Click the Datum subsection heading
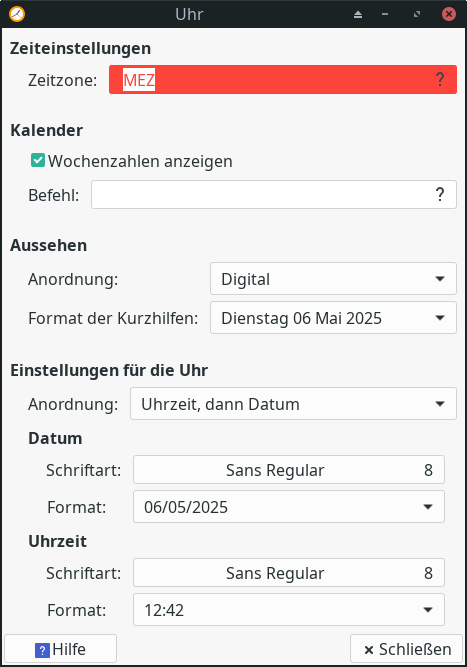 [55, 438]
